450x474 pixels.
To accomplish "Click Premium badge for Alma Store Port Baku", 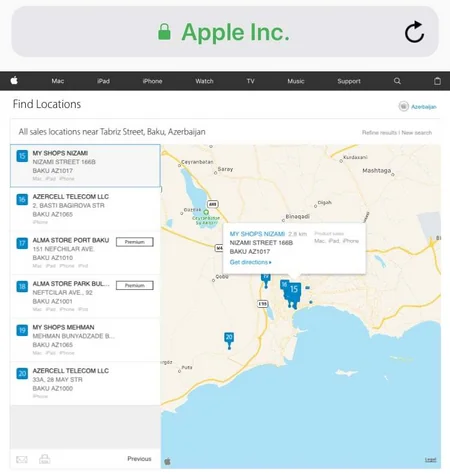I will (x=135, y=242).
